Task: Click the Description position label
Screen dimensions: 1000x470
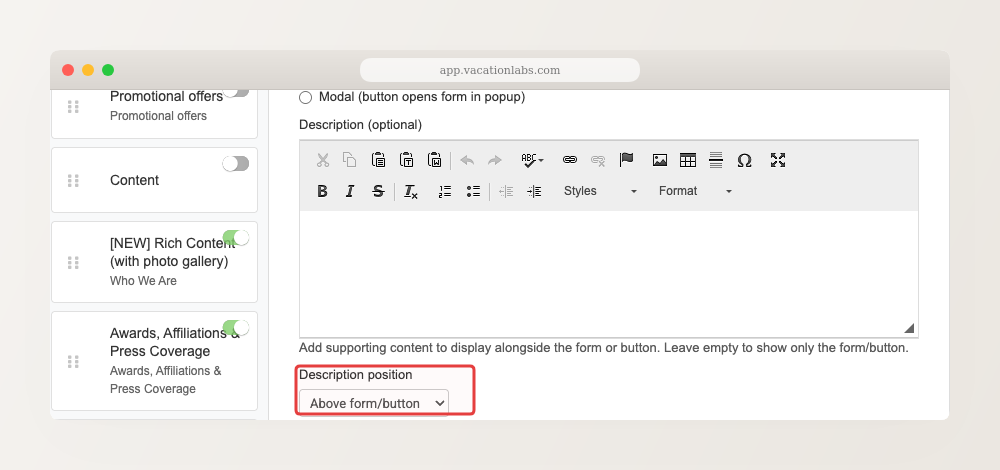Action: [356, 375]
